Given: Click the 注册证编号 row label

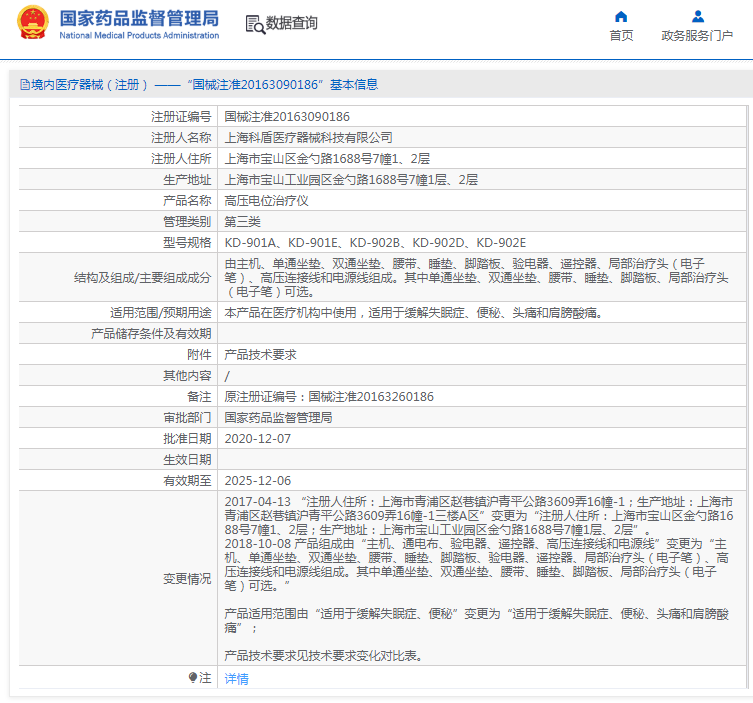Looking at the screenshot, I should point(181,117).
